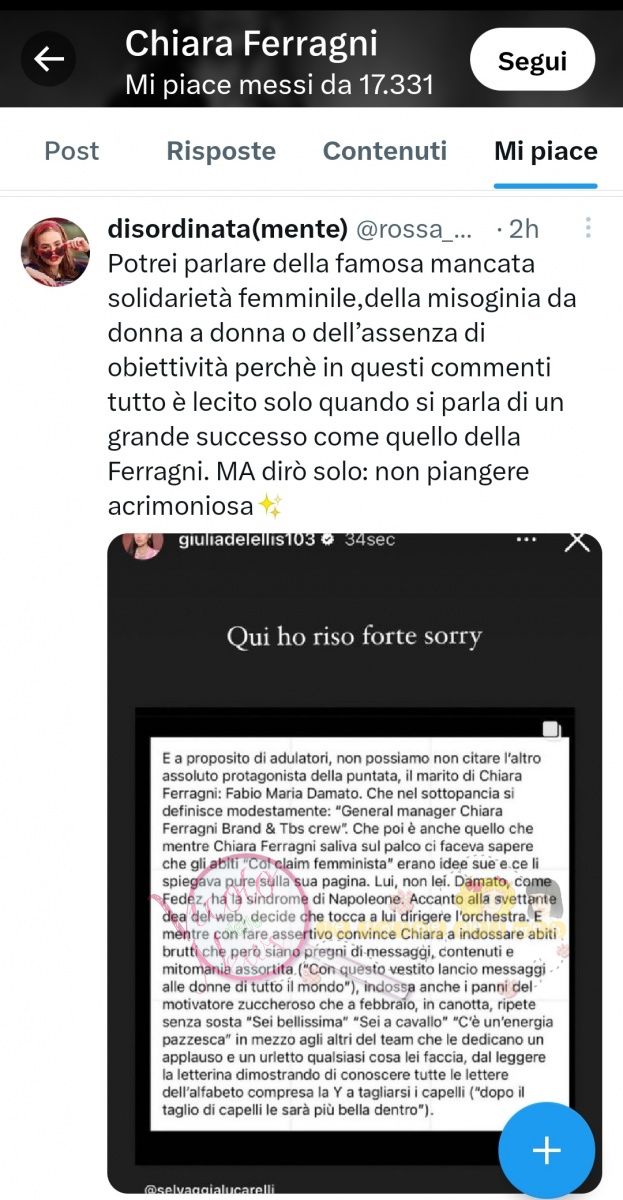Close the story with the X icon
The image size is (623, 1200).
tap(576, 541)
